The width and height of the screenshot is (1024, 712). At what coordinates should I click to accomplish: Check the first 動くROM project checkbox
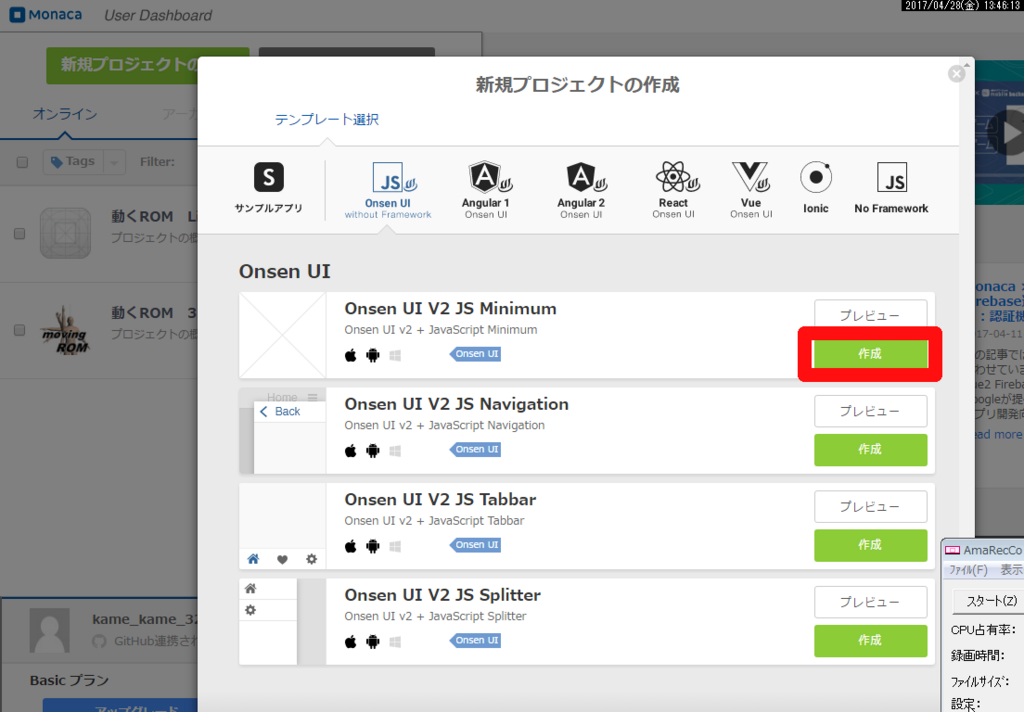[20, 233]
